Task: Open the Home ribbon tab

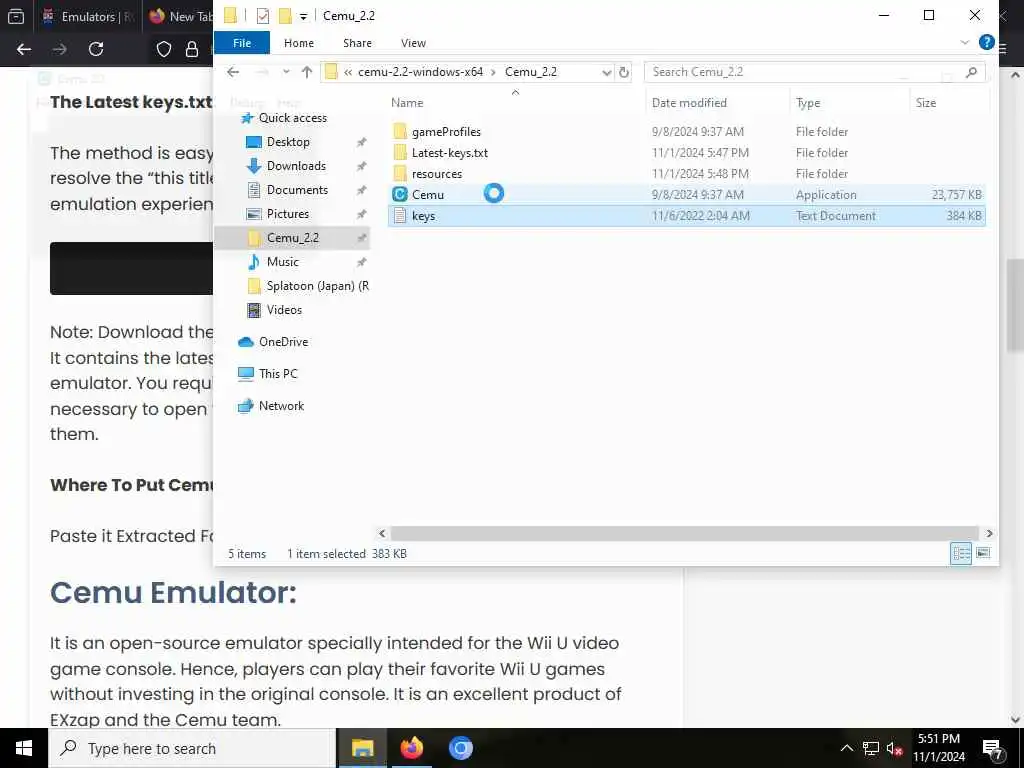Action: coord(298,43)
